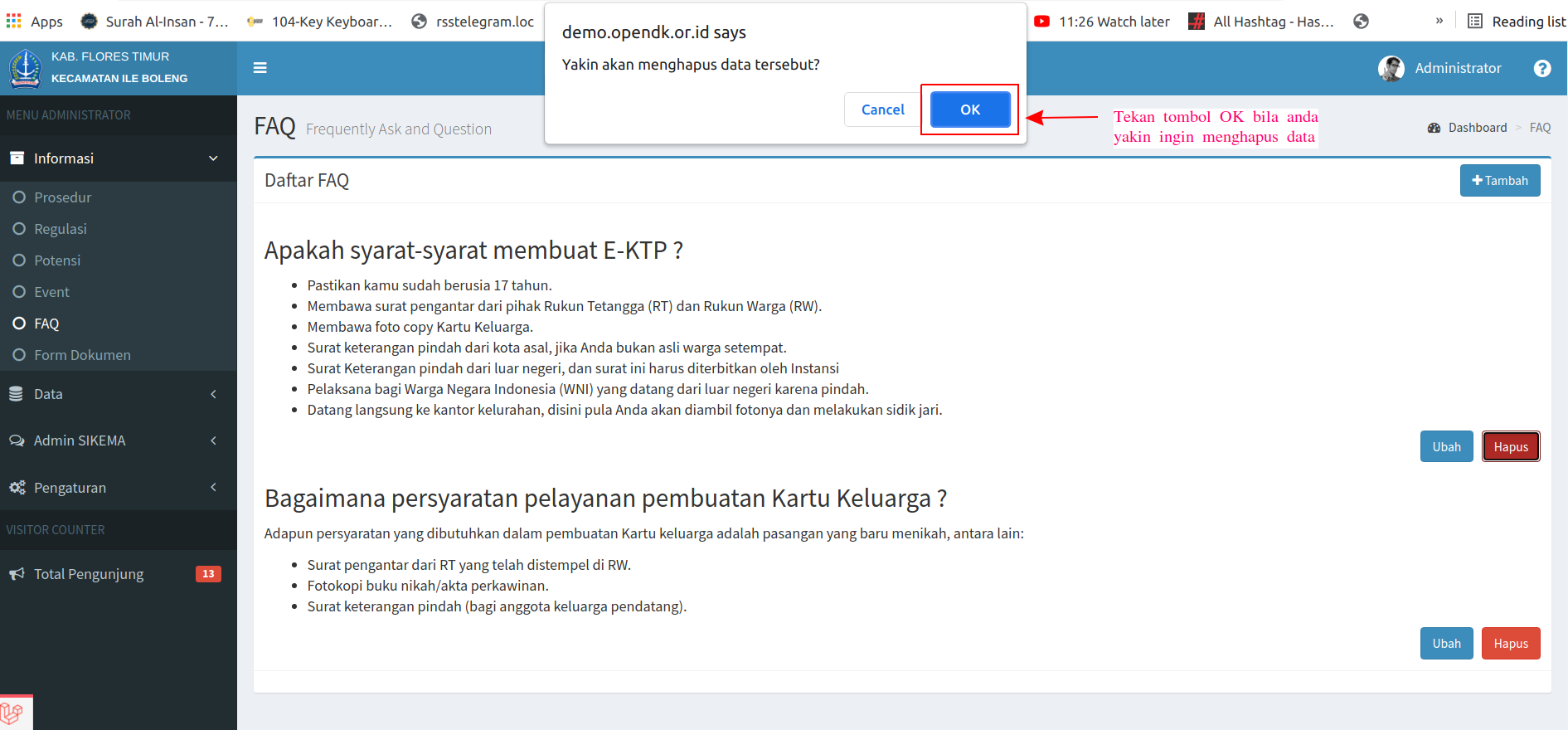The height and width of the screenshot is (730, 1568).
Task: Click the Data database stack icon
Action: (16, 394)
